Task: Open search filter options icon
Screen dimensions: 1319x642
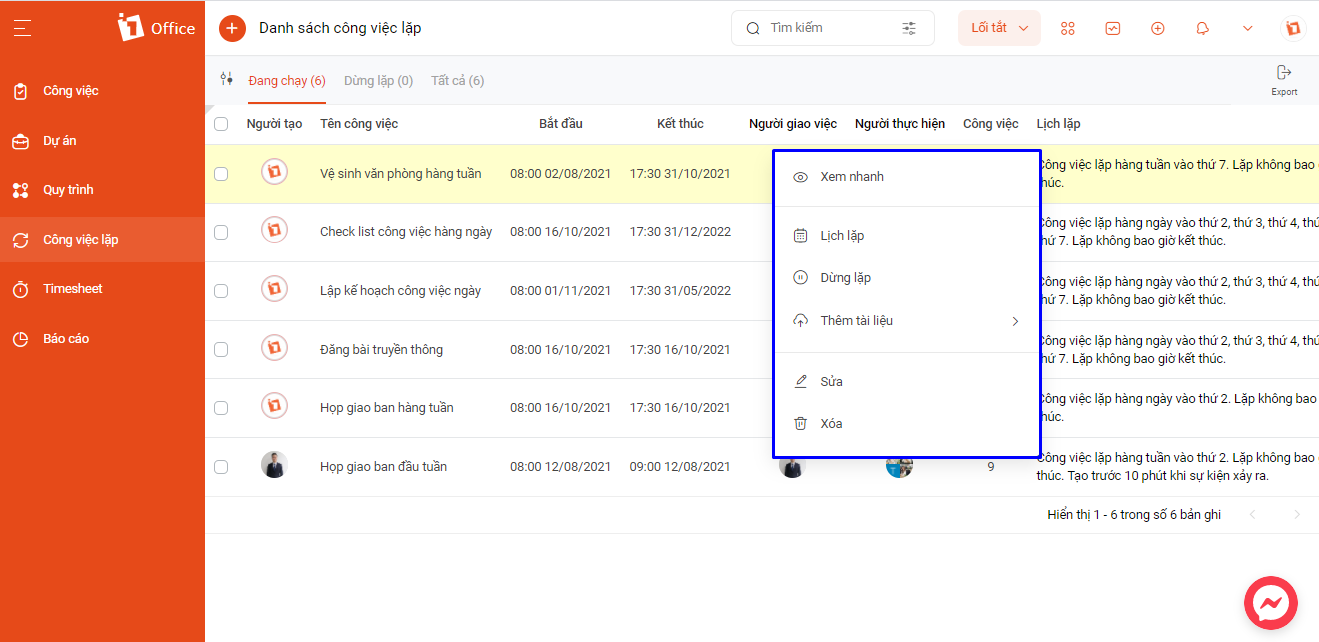Action: [909, 28]
